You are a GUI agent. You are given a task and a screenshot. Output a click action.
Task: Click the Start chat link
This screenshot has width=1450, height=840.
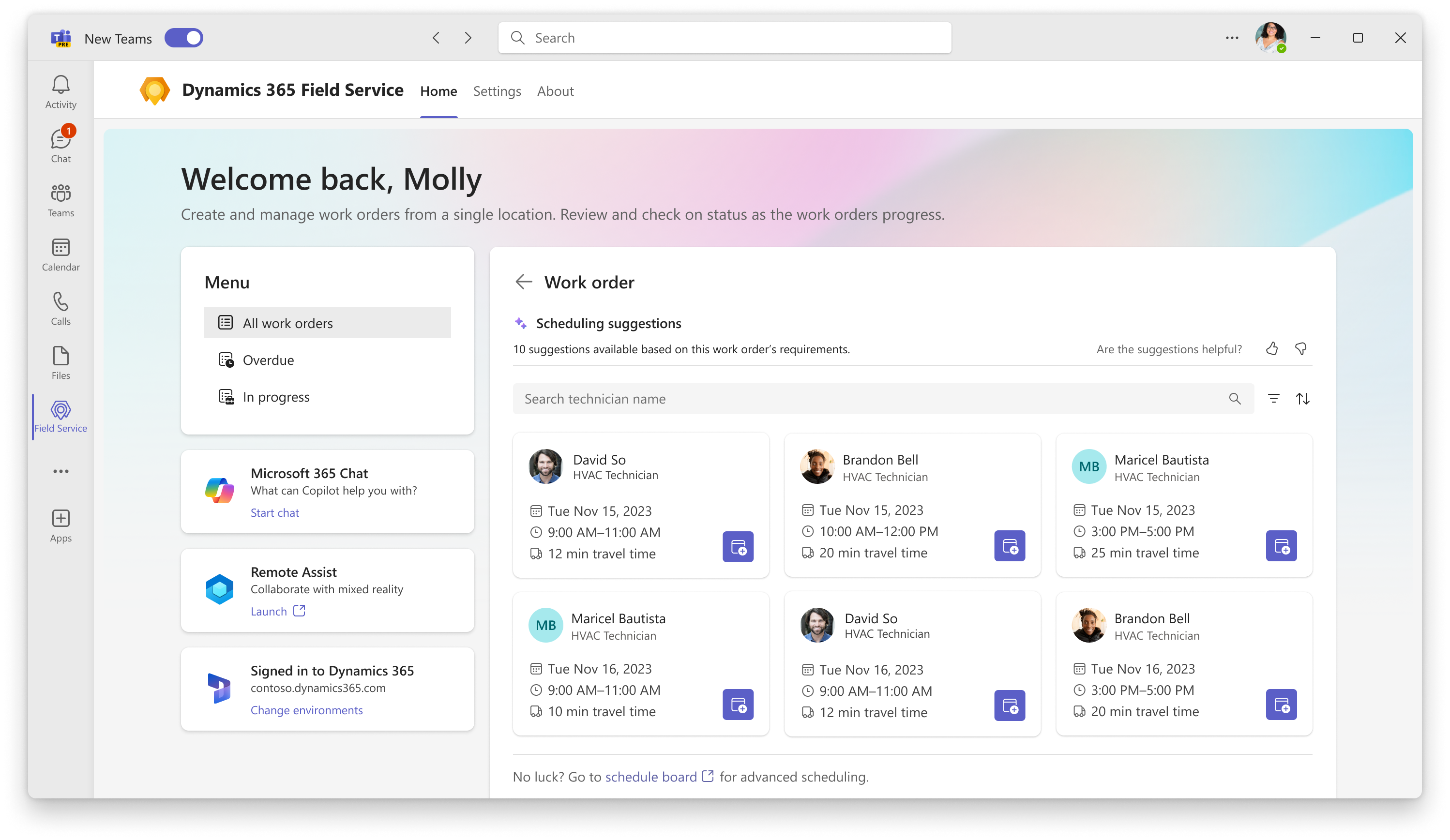(x=274, y=512)
